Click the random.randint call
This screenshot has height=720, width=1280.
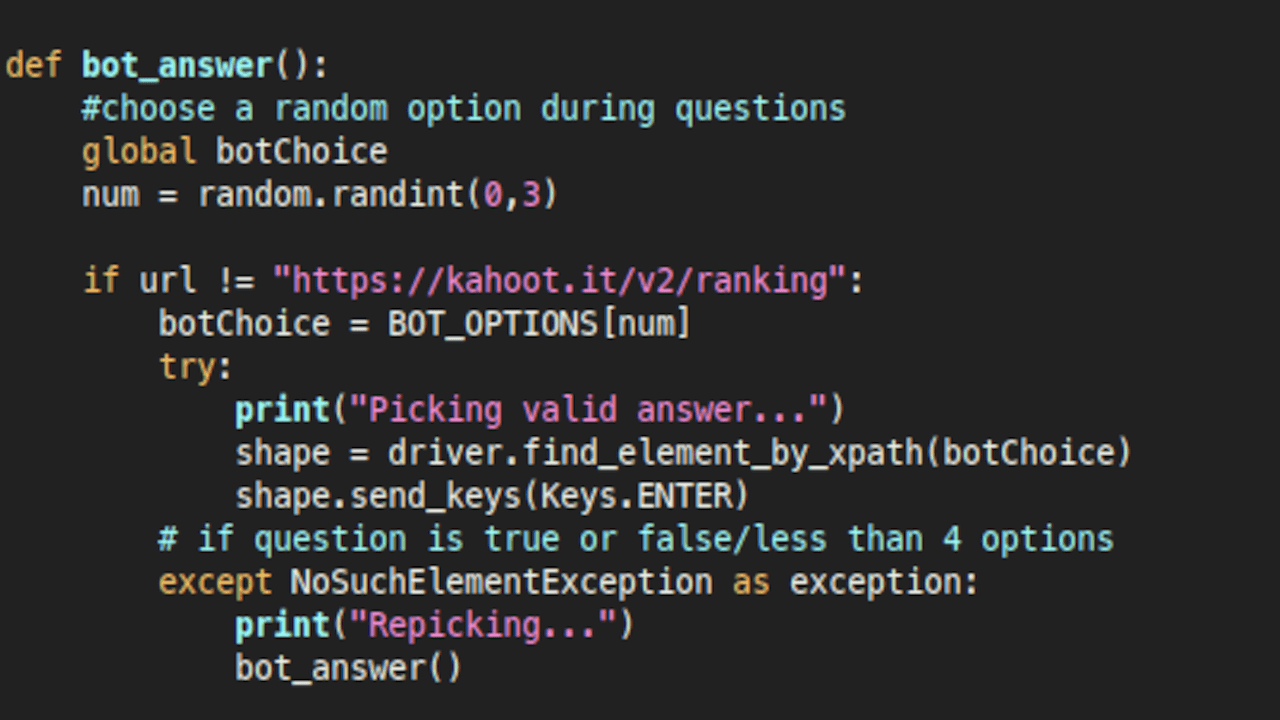(378, 195)
